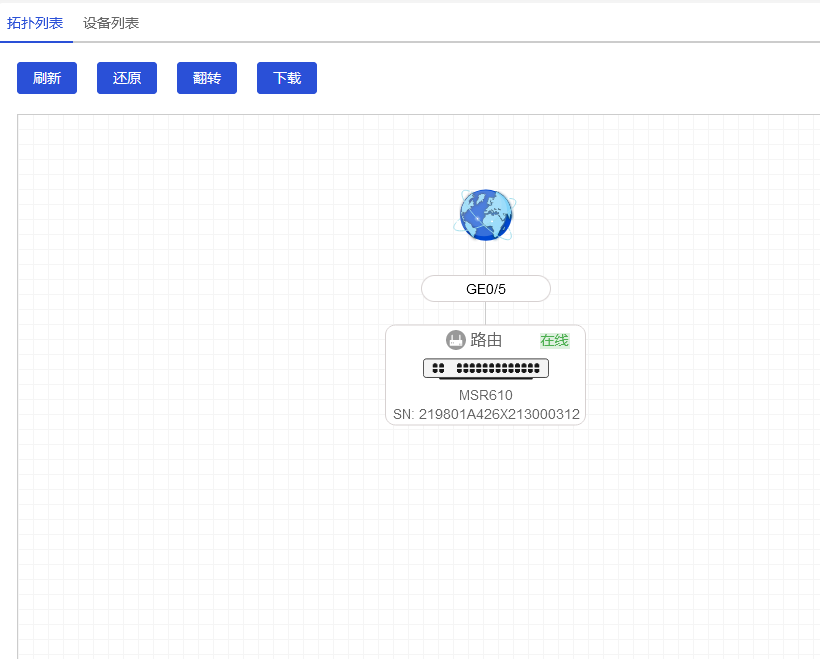Image resolution: width=820 pixels, height=659 pixels.
Task: Click the line between GE0/5 and router card
Action: 486,313
